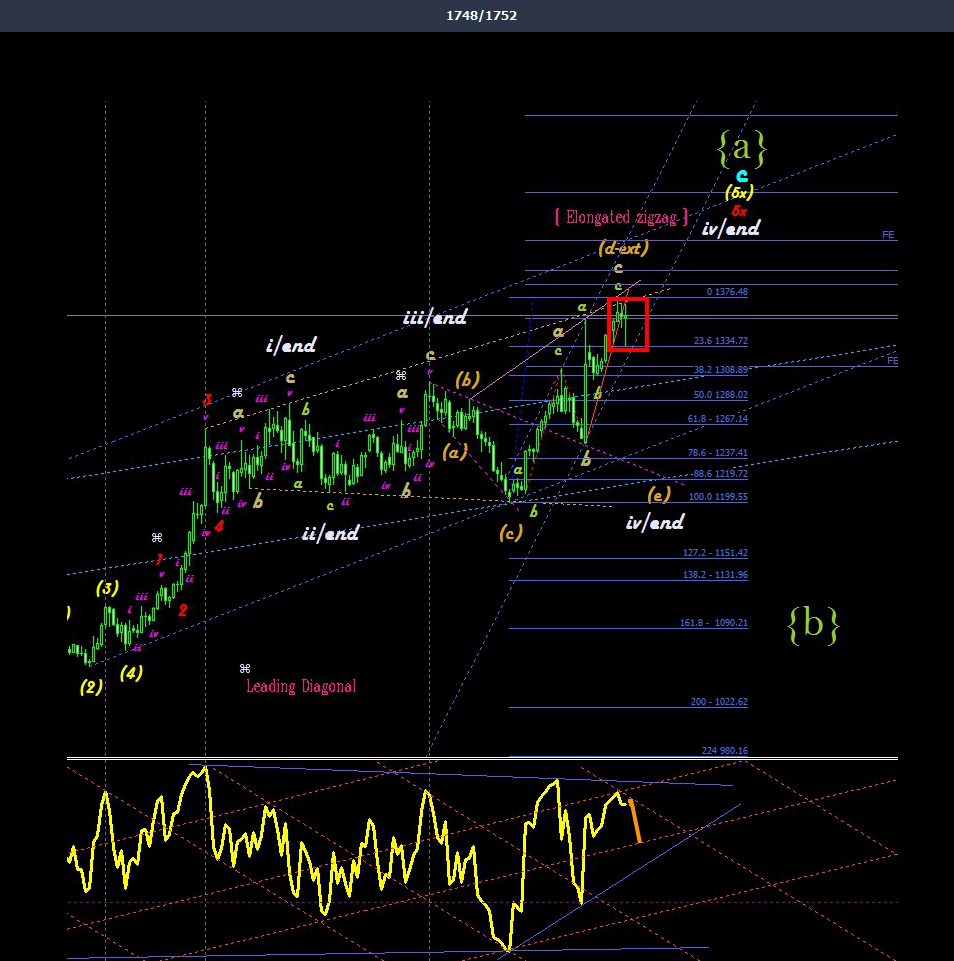Click Fibonacci level 138.2 - 1131.96
Screen dimensions: 954x961
pyautogui.click(x=715, y=575)
